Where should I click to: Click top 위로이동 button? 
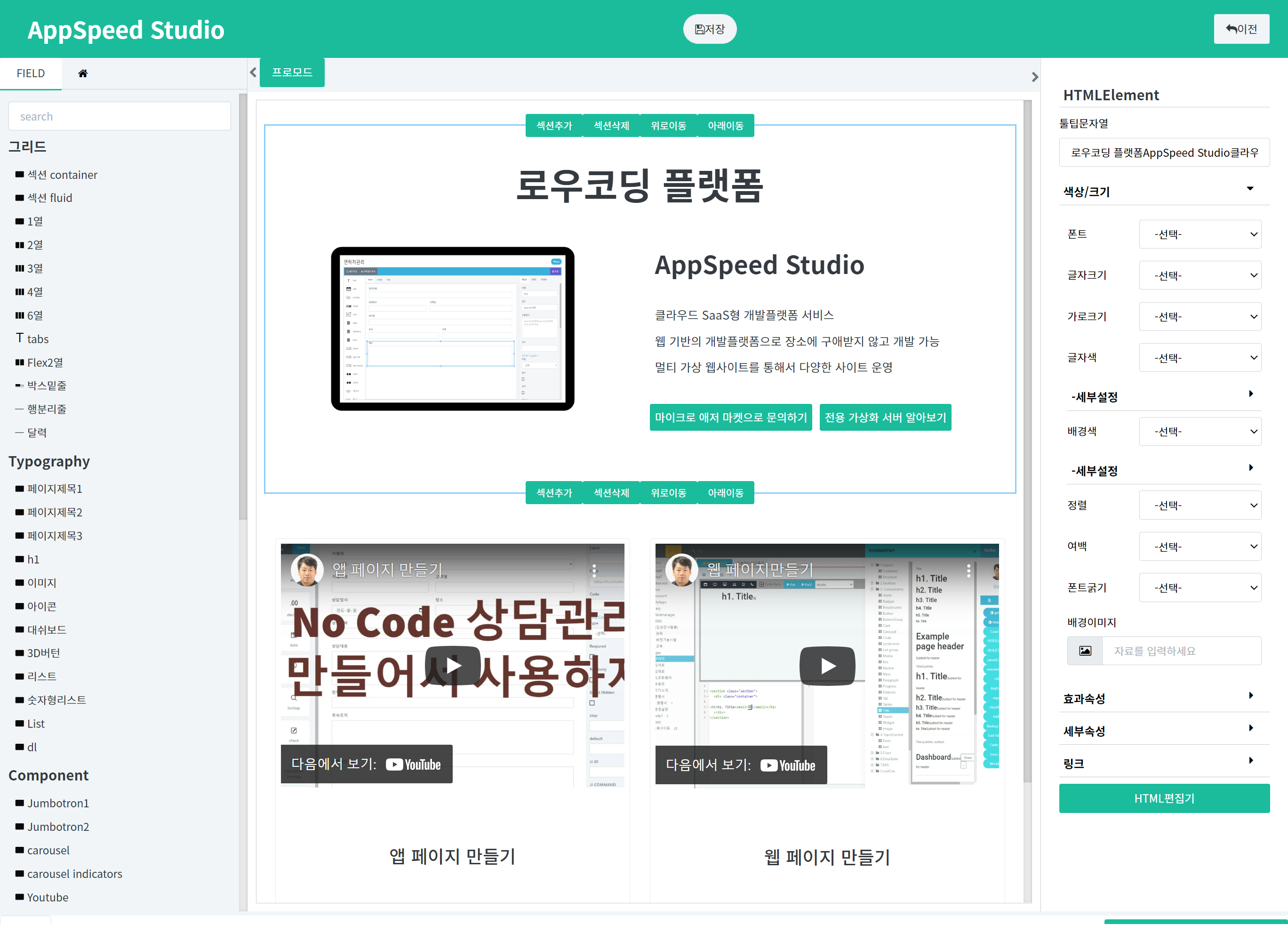click(x=668, y=126)
